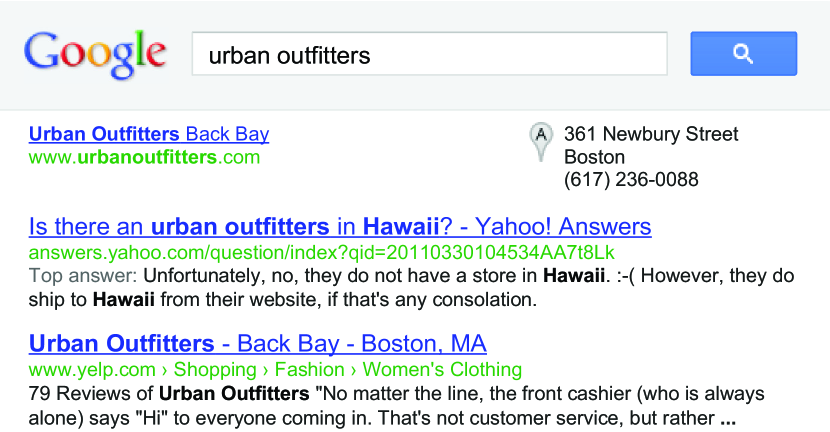Visit the www.urbanoutfitters.com green URL
This screenshot has height=432, width=830.
[144, 157]
